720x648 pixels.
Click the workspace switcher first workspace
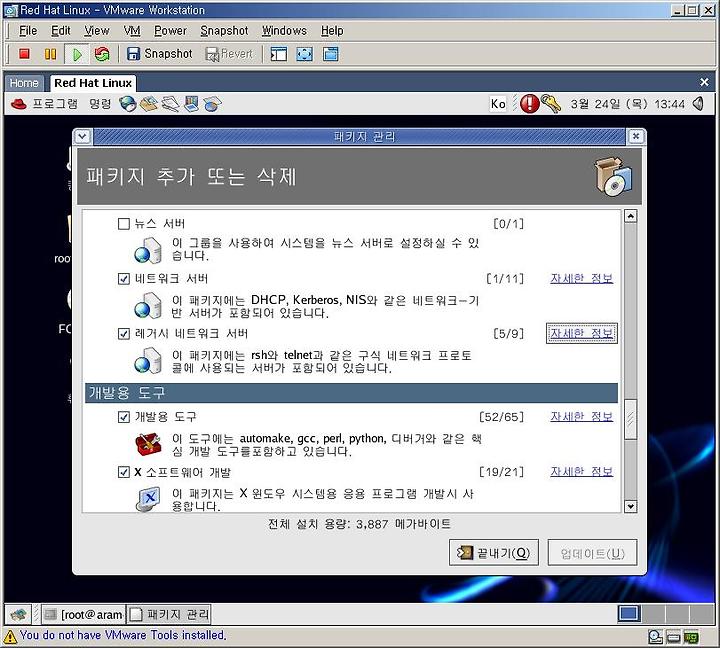pyautogui.click(x=629, y=614)
